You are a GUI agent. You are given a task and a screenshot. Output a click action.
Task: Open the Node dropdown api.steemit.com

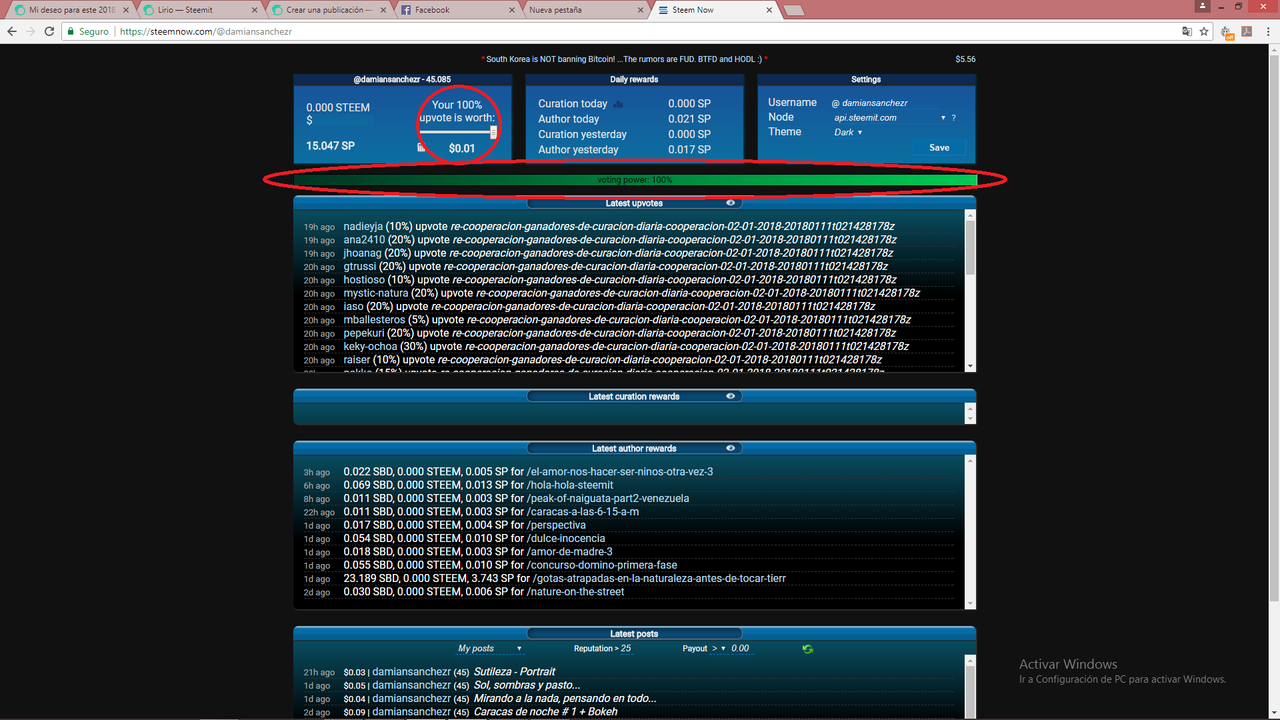889,118
